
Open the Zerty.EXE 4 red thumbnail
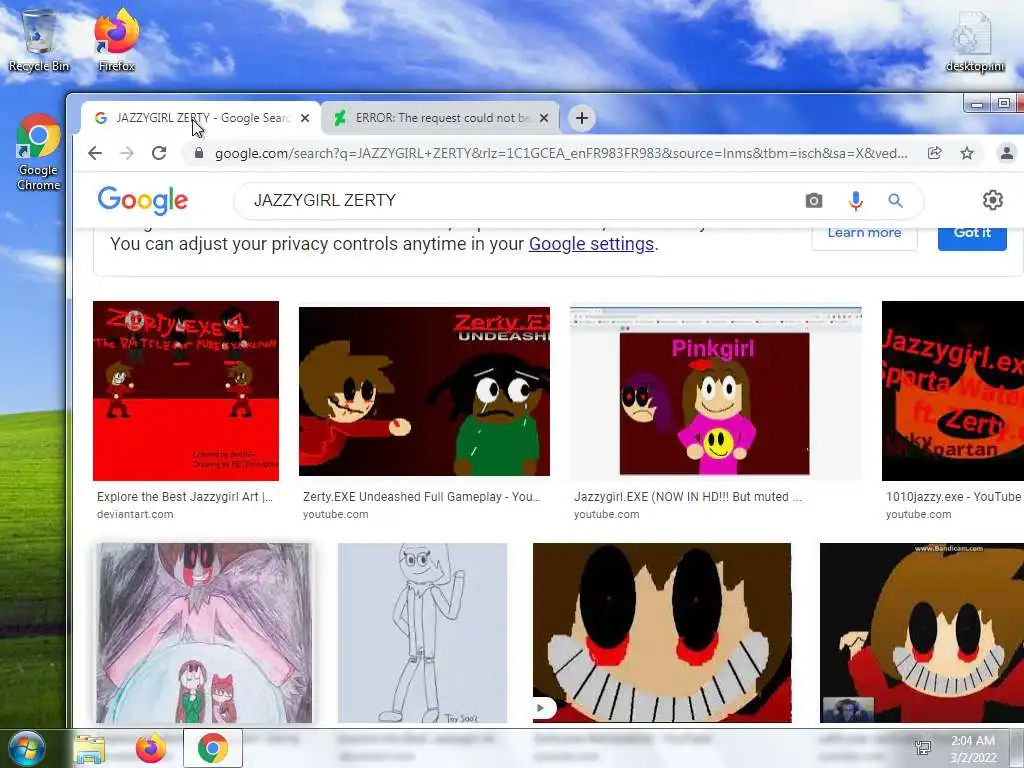click(186, 391)
